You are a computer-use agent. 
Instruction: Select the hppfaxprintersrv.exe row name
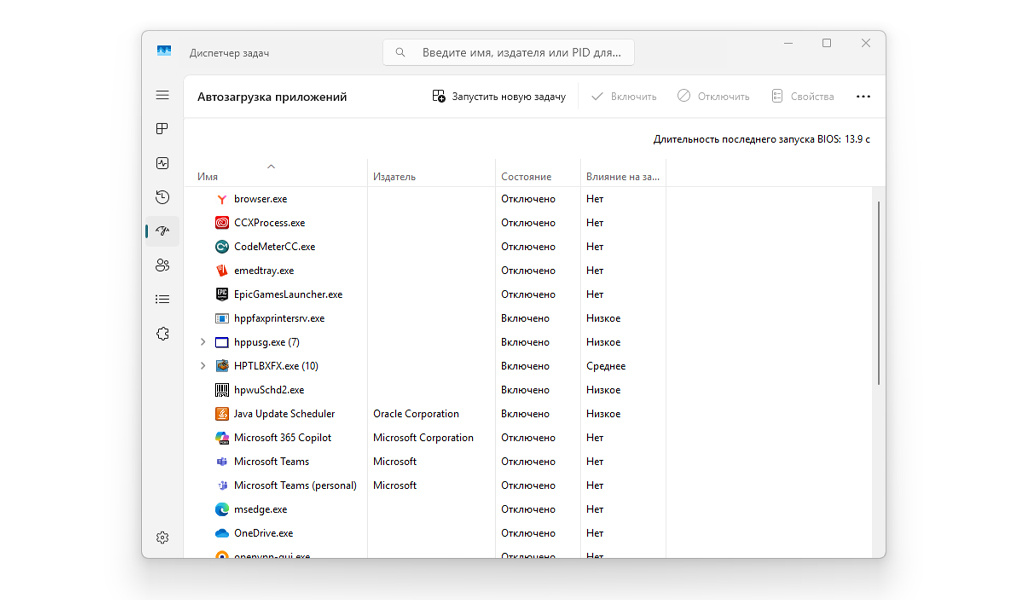280,319
